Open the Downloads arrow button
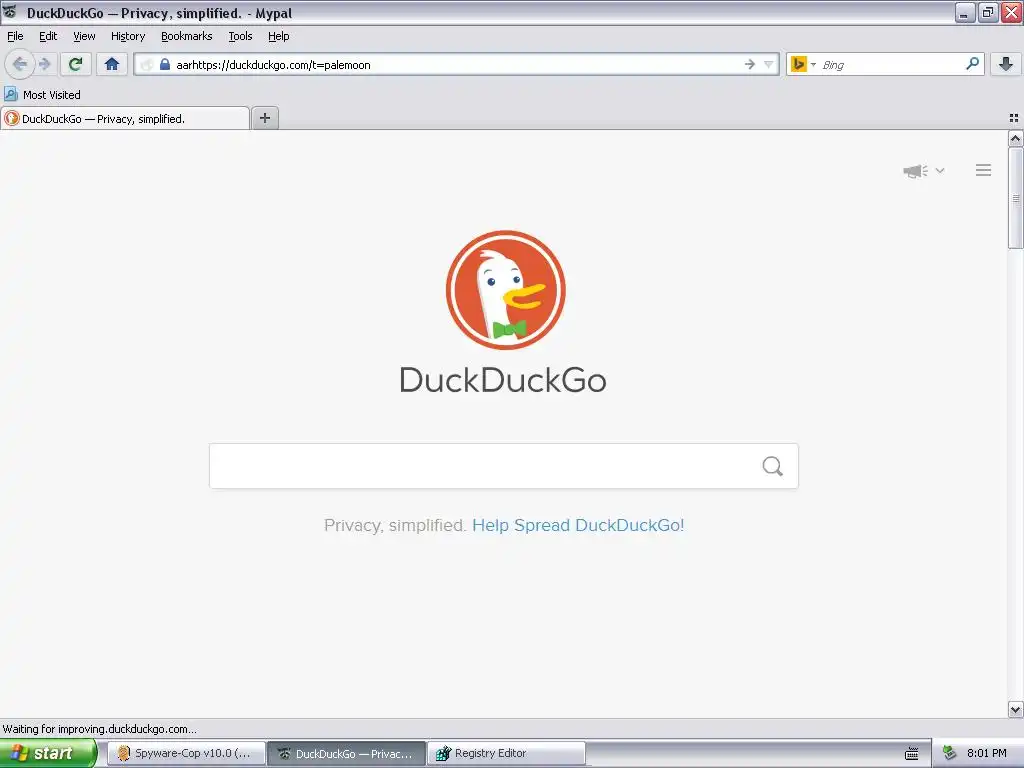1024x768 pixels. coord(1006,64)
